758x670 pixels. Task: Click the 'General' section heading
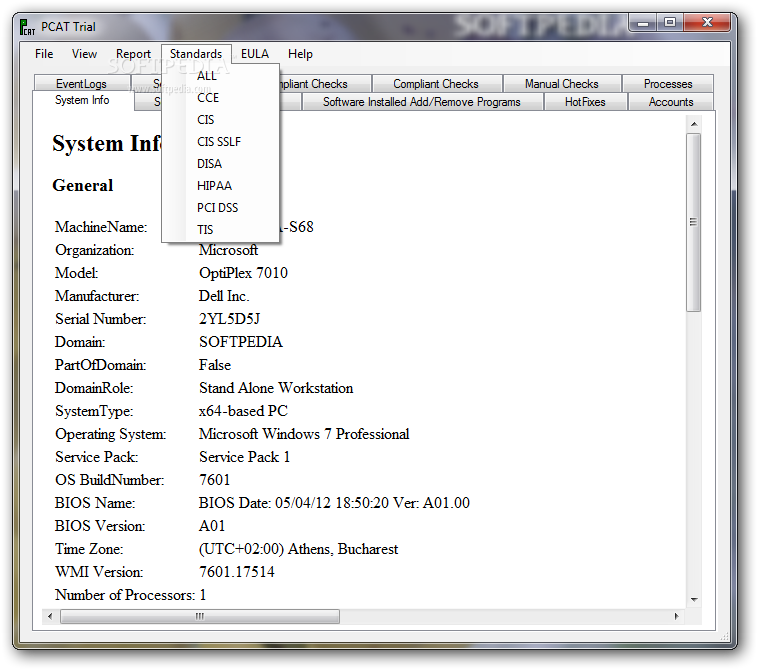(x=83, y=185)
